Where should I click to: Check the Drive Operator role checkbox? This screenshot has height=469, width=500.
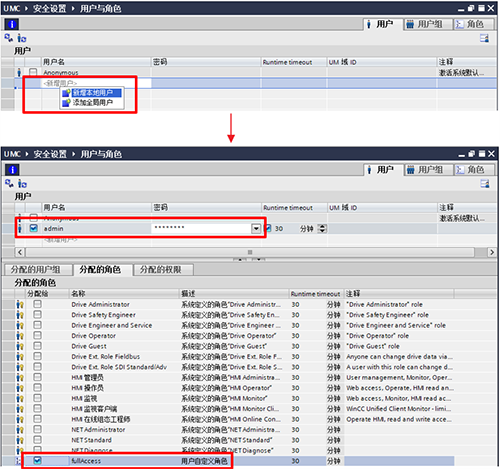pos(37,335)
